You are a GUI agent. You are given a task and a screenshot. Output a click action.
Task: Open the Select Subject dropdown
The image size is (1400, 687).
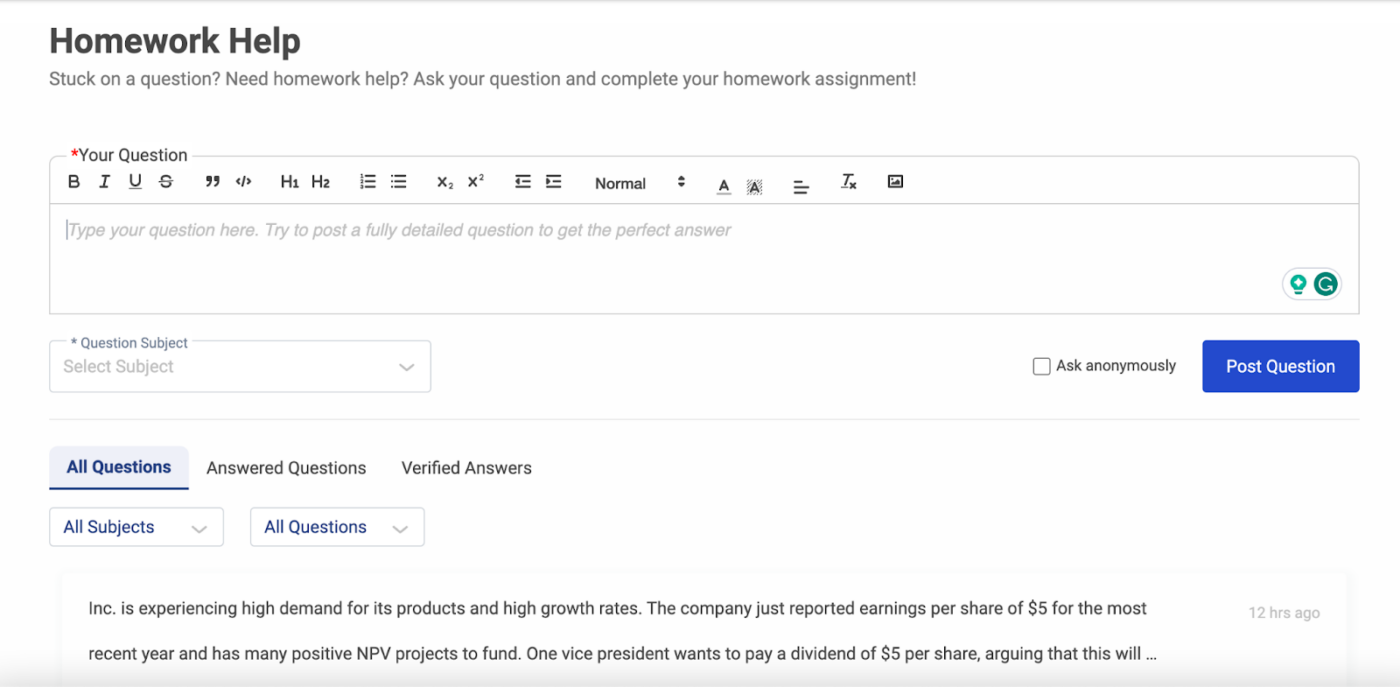coord(240,367)
